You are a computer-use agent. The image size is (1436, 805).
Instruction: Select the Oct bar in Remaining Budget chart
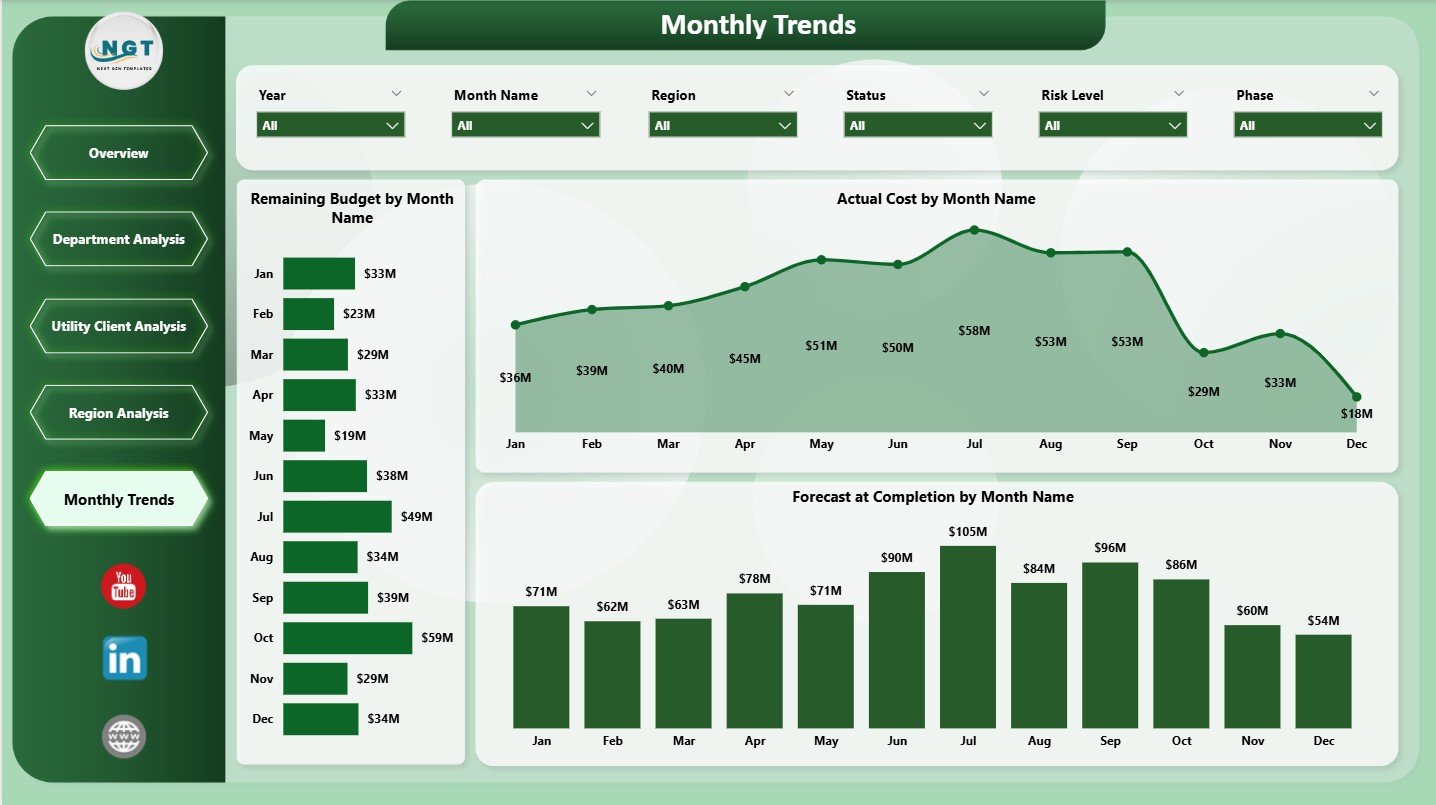click(x=347, y=637)
